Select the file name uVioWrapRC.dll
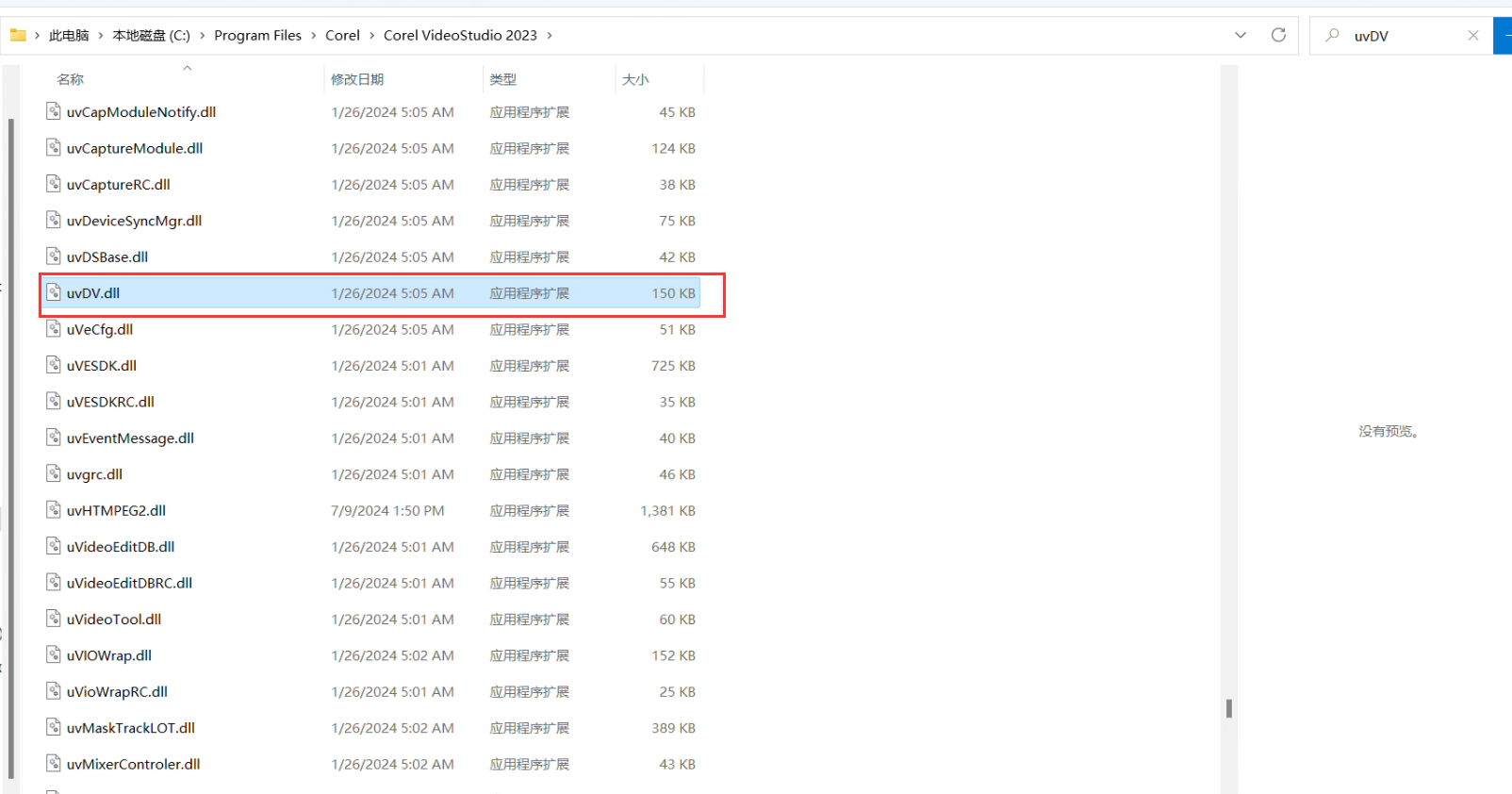The image size is (1512, 794). pos(117,692)
